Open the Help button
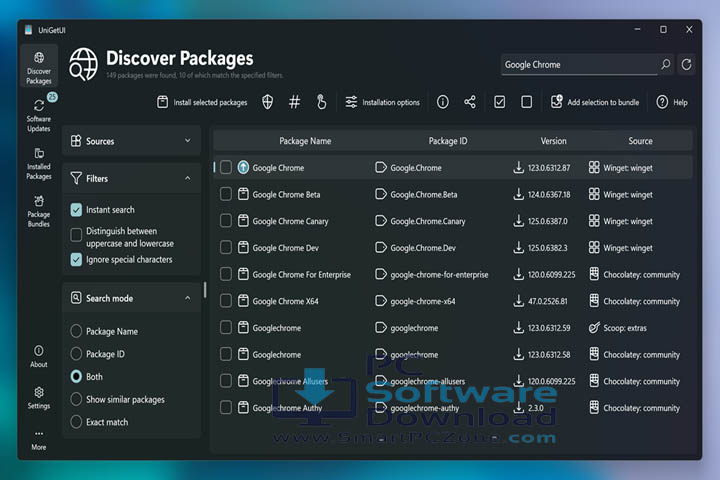 [x=671, y=102]
